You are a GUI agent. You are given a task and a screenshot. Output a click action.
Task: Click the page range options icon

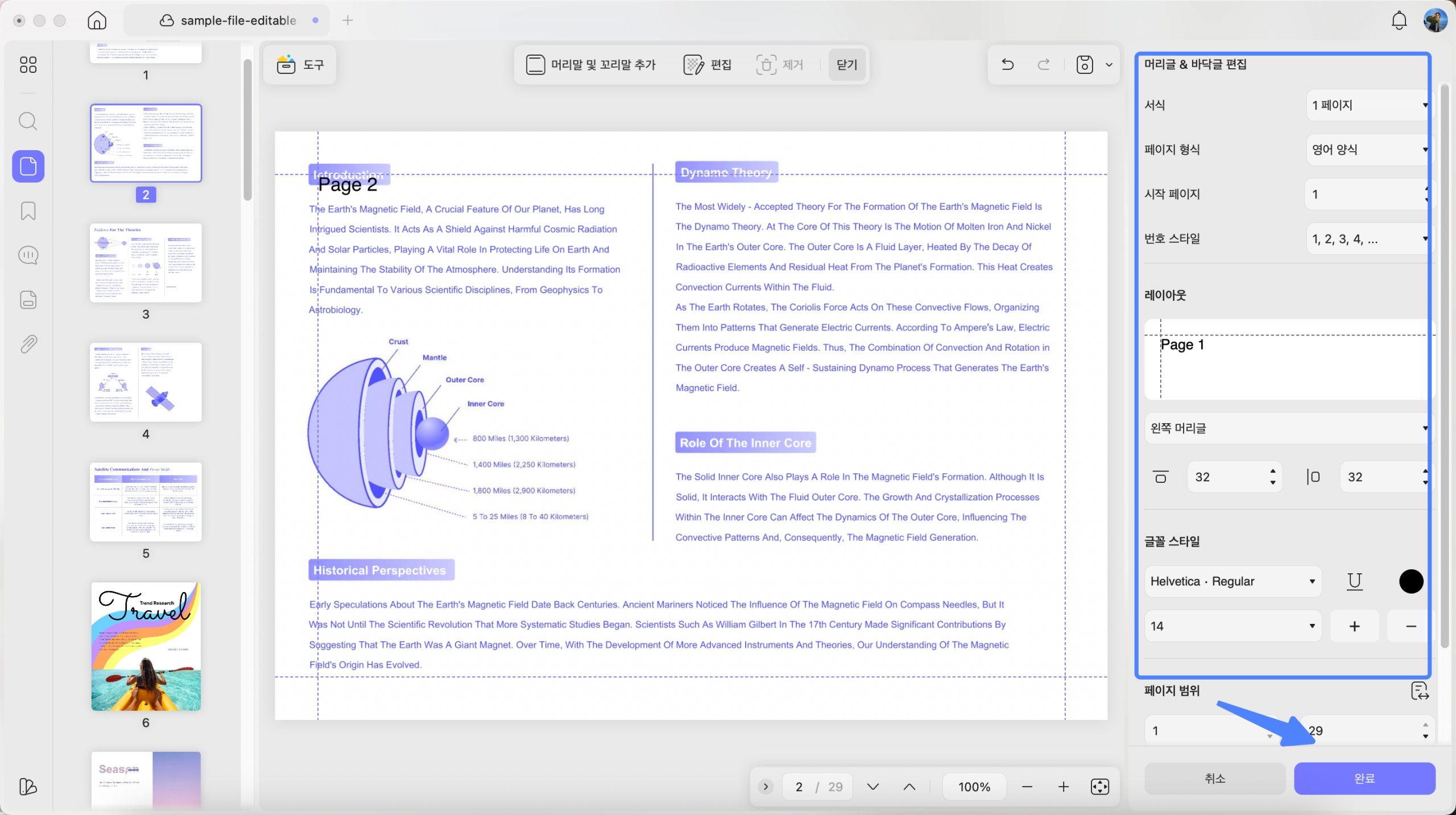[1420, 691]
